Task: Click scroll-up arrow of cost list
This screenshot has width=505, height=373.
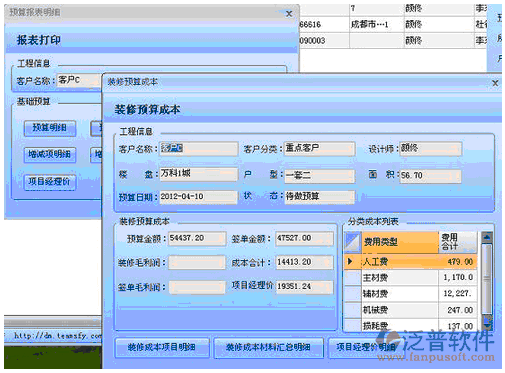Action: click(487, 237)
